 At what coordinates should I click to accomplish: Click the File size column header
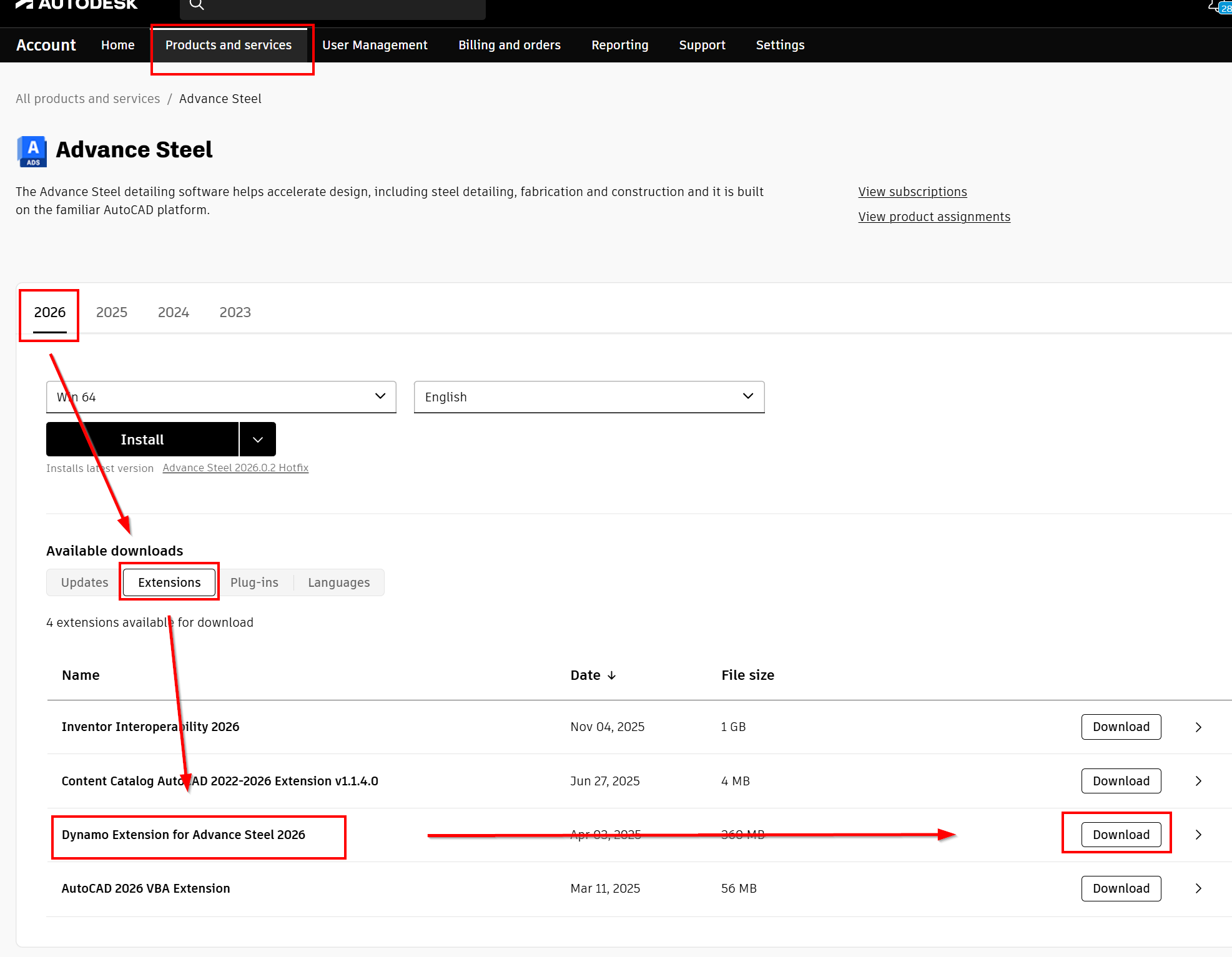point(748,675)
